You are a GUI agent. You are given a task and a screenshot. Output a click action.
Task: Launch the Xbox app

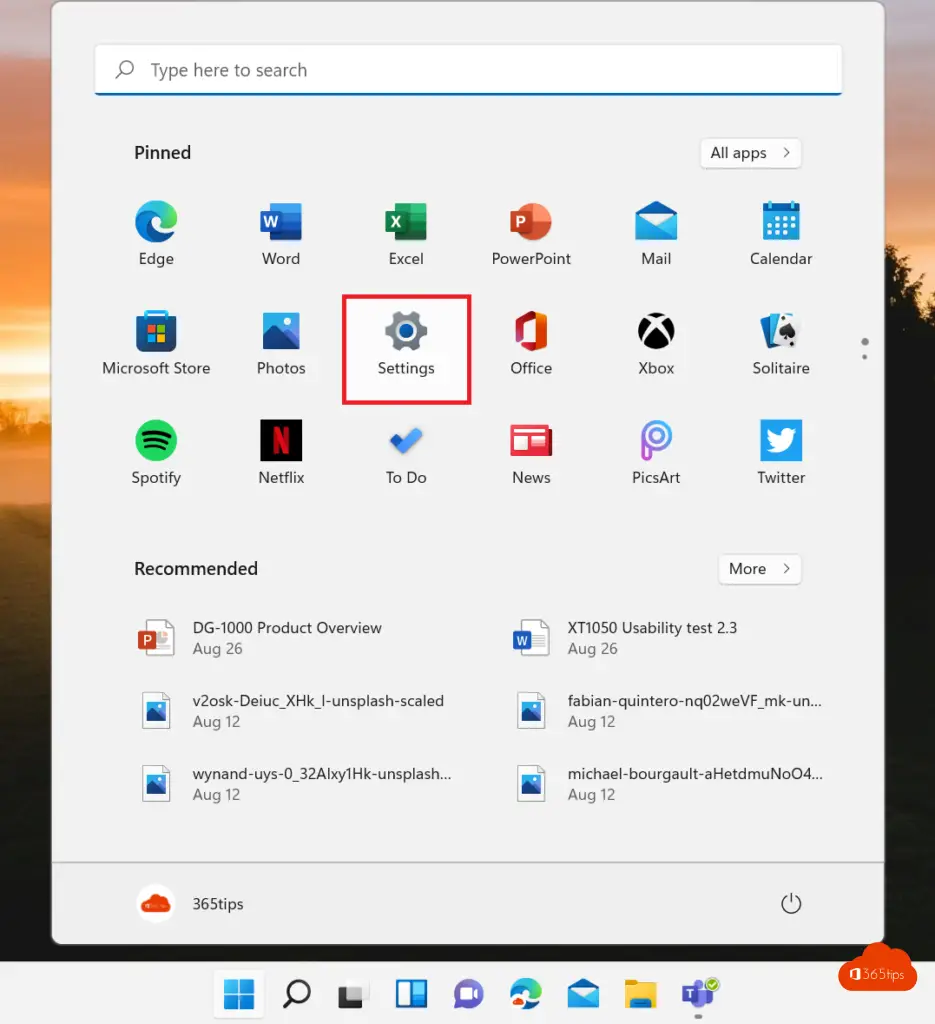pyautogui.click(x=656, y=343)
